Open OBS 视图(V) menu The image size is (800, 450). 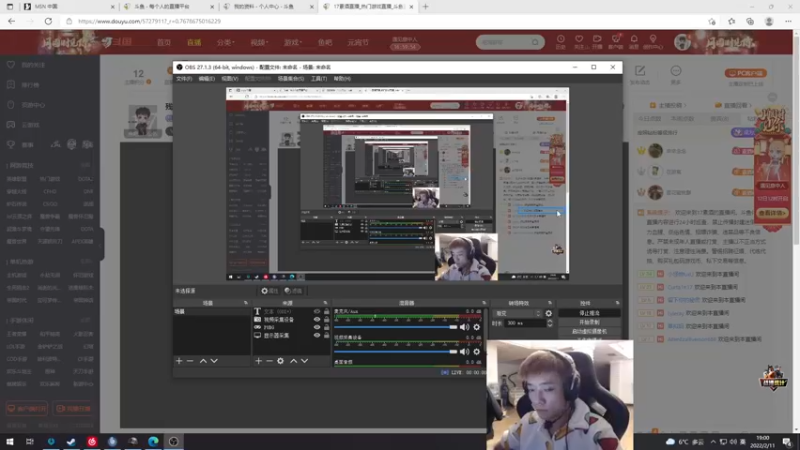pos(230,79)
